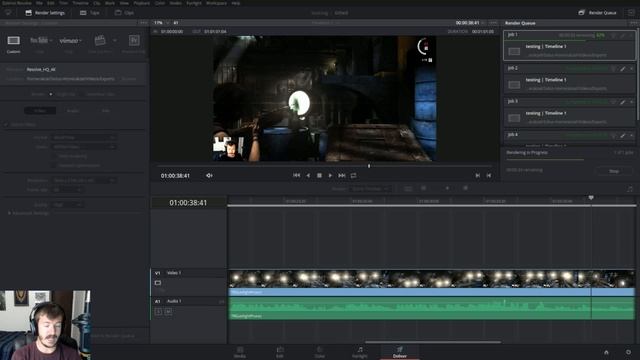The image size is (640, 360).
Task: Toggle the Network optimization checkbox
Action: [x=54, y=166]
